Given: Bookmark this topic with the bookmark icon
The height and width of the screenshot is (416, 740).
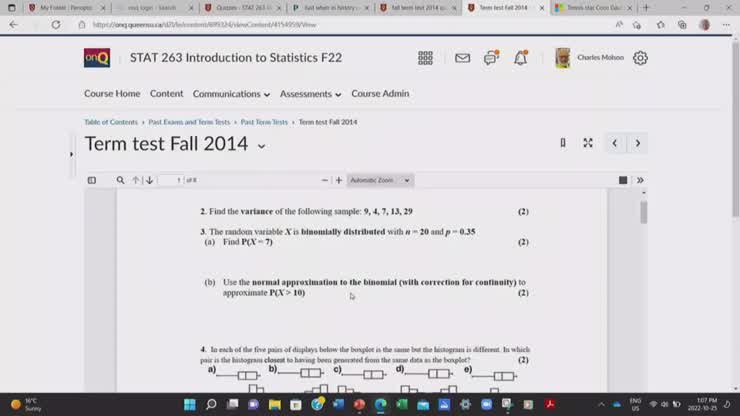Looking at the screenshot, I should tap(563, 143).
